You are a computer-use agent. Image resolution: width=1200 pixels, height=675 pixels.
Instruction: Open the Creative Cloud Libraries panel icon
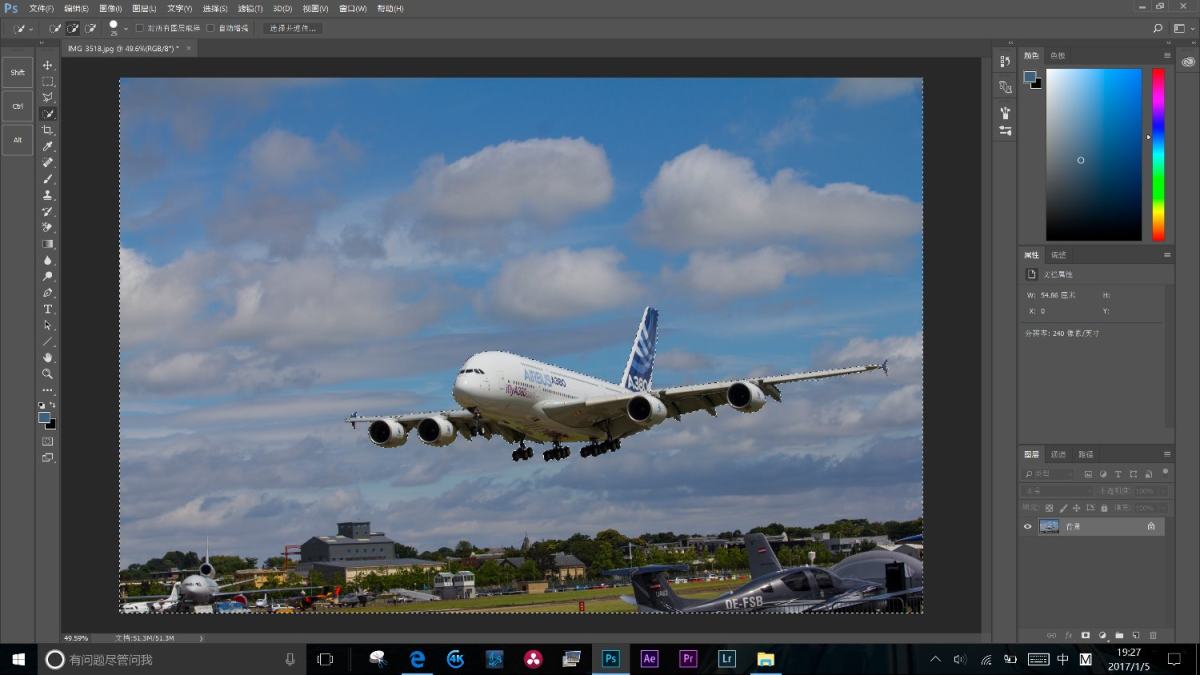click(x=1187, y=61)
